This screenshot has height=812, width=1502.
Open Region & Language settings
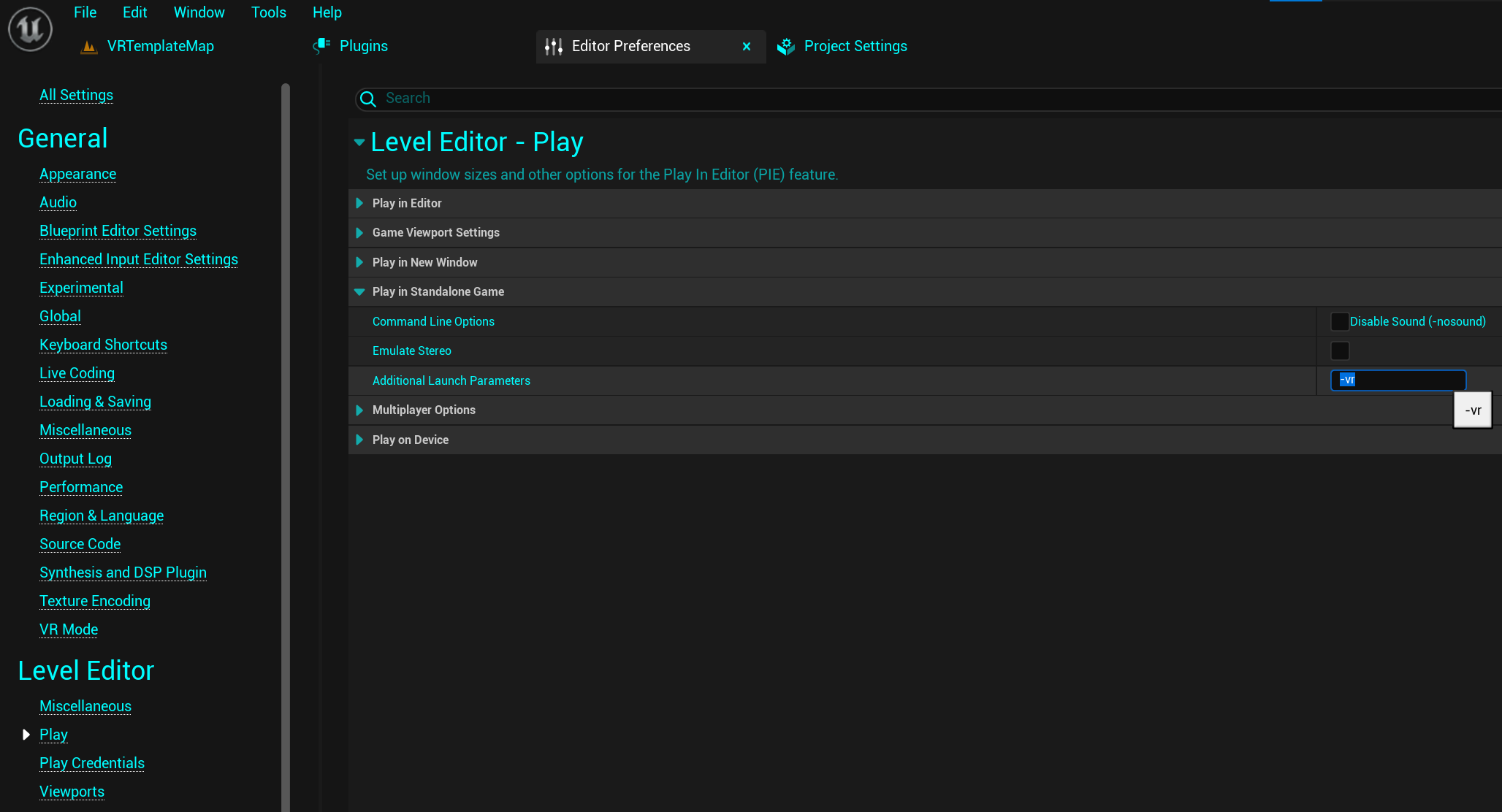tap(102, 516)
